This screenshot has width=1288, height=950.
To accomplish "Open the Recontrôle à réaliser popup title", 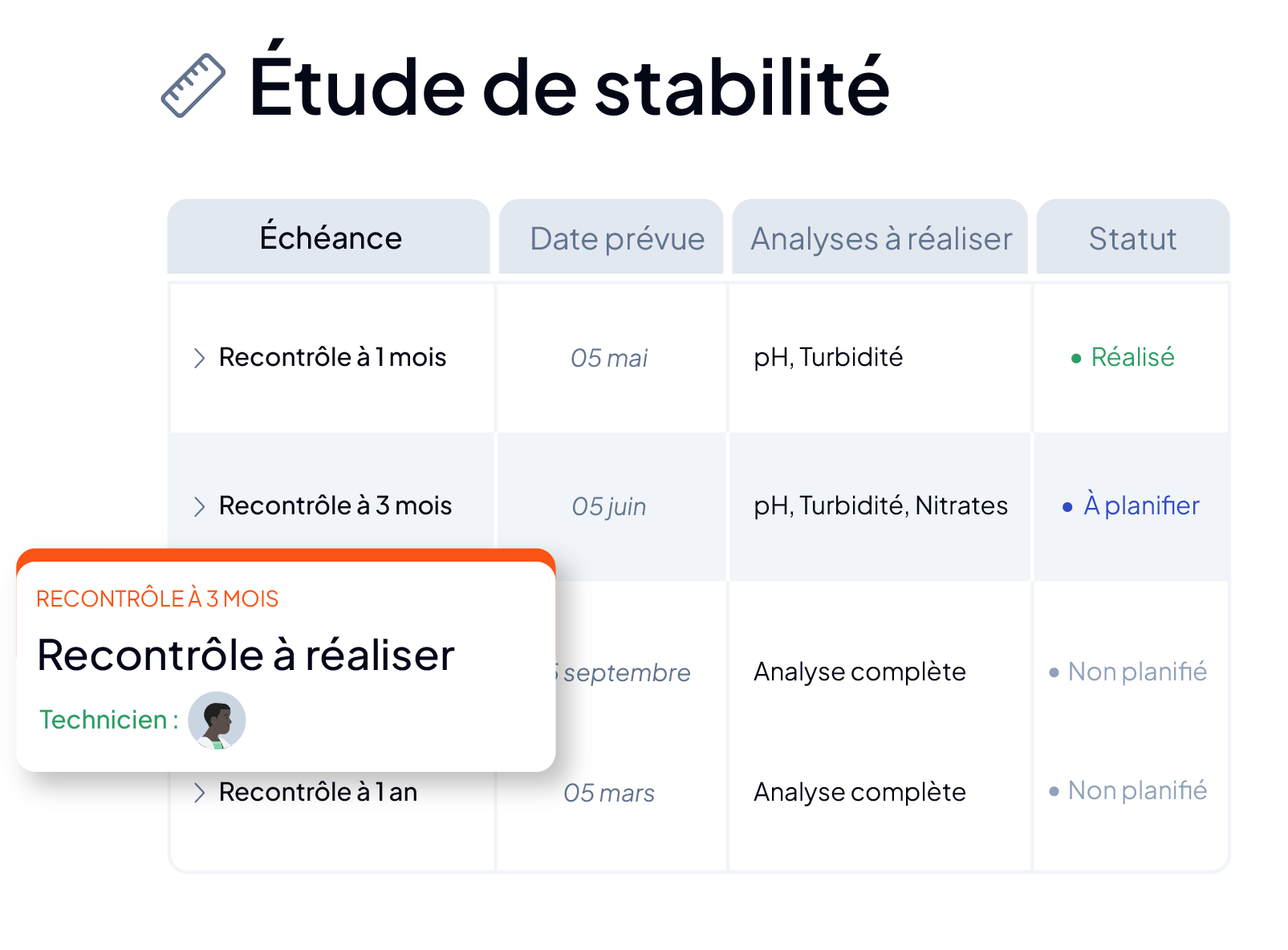I will (x=246, y=655).
